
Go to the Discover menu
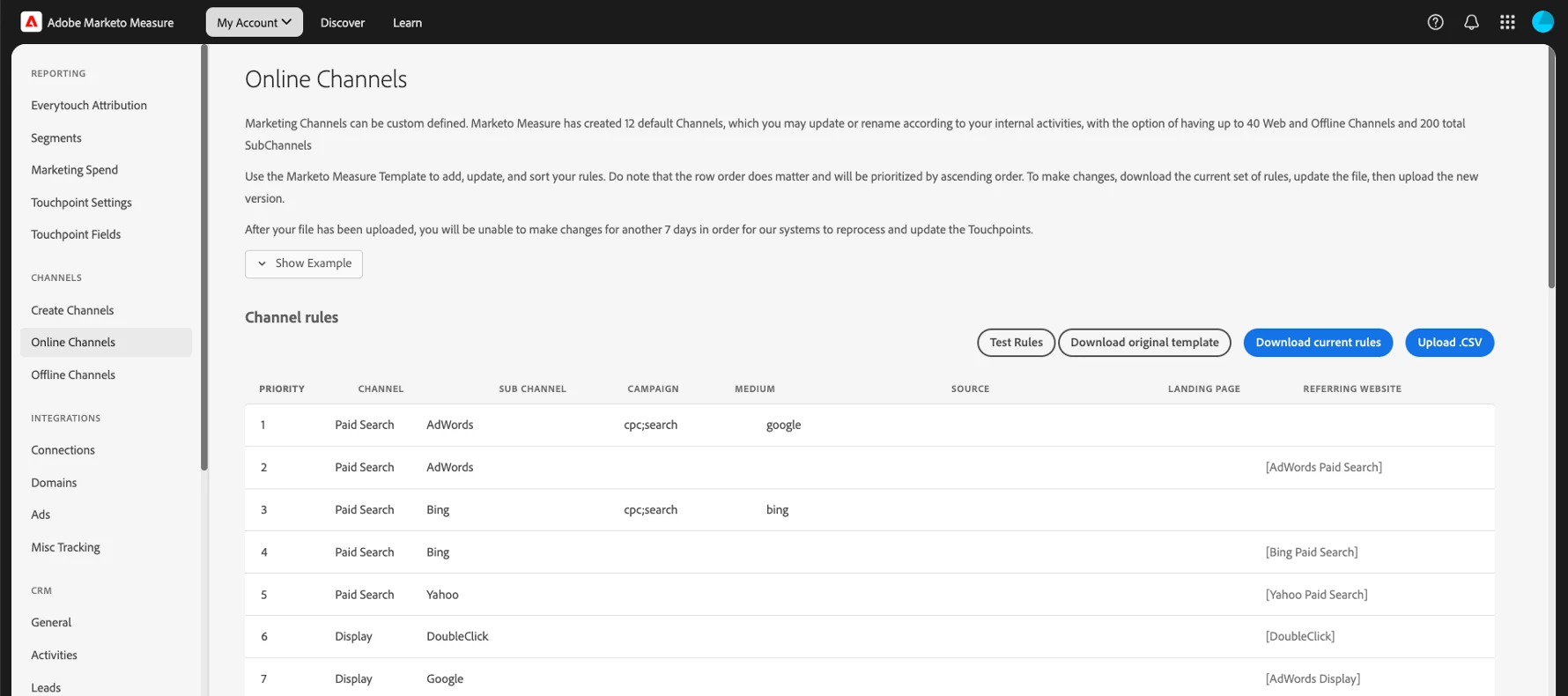[343, 23]
